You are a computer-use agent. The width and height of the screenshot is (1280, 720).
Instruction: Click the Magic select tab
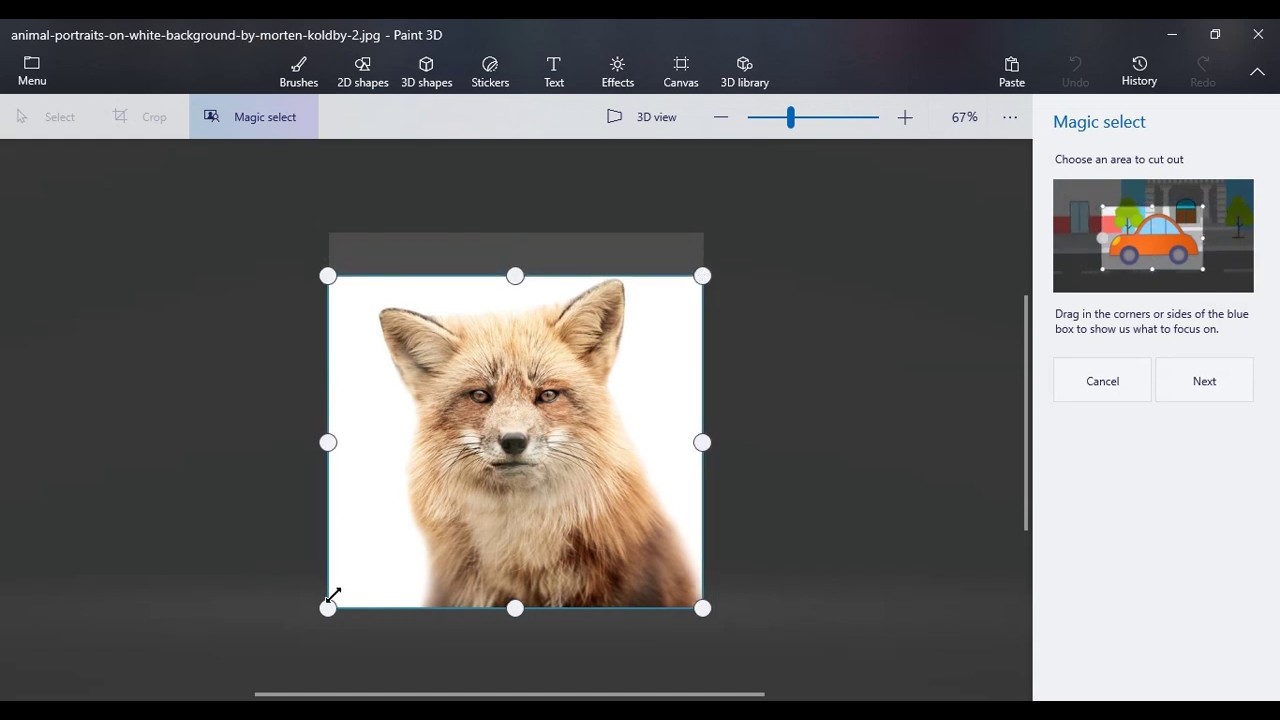tap(253, 117)
